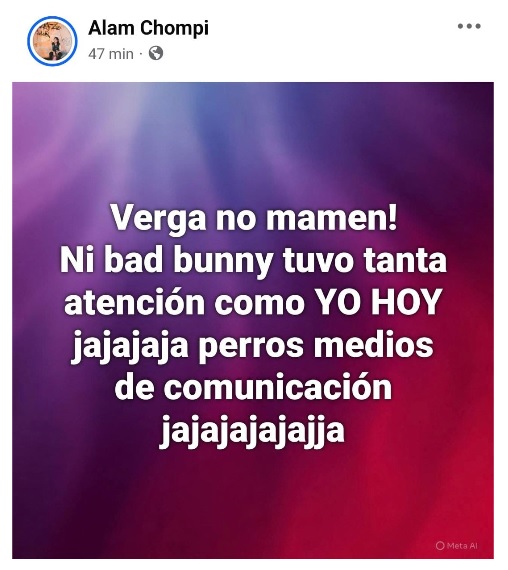The height and width of the screenshot is (570, 508).
Task: Click the 'Verga no mamen!' text line
Action: (253, 219)
